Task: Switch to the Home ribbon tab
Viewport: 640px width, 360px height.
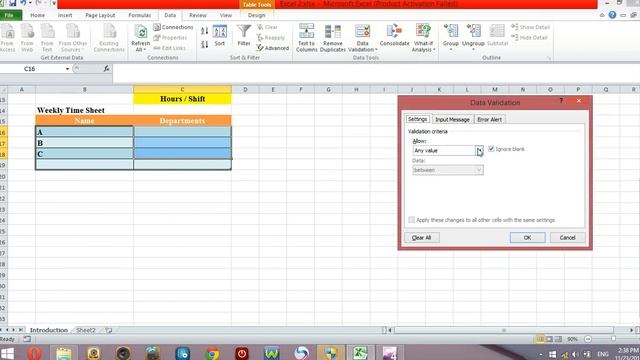Action: coord(38,15)
